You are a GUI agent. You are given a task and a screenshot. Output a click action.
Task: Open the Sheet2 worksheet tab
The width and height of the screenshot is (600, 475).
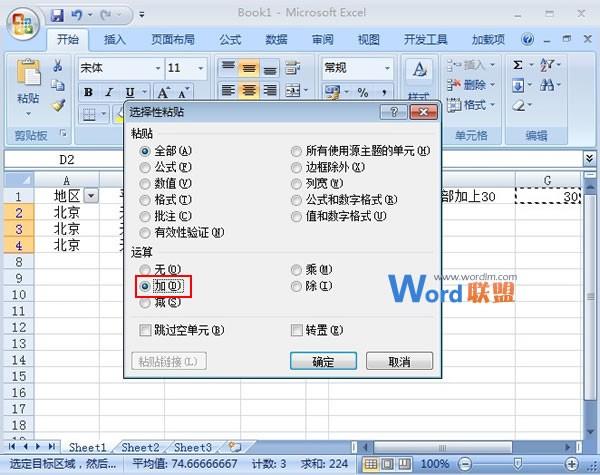pos(140,447)
